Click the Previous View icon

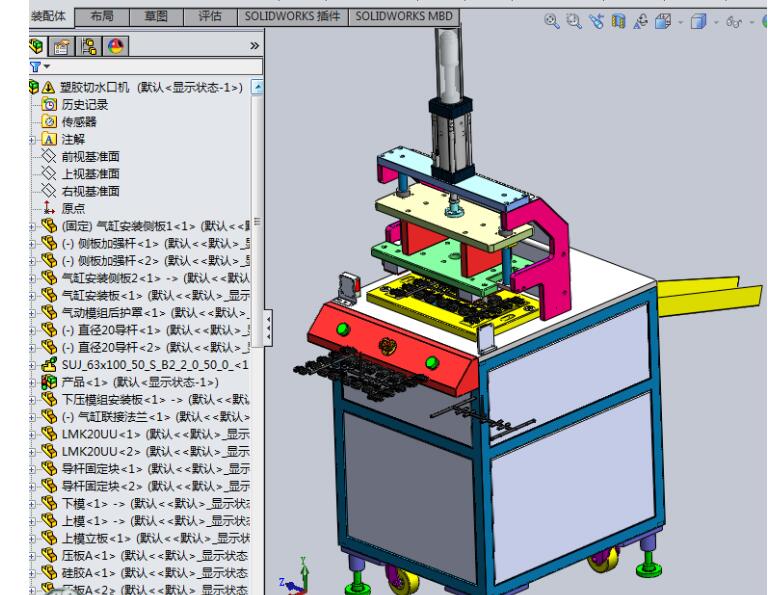[x=596, y=21]
